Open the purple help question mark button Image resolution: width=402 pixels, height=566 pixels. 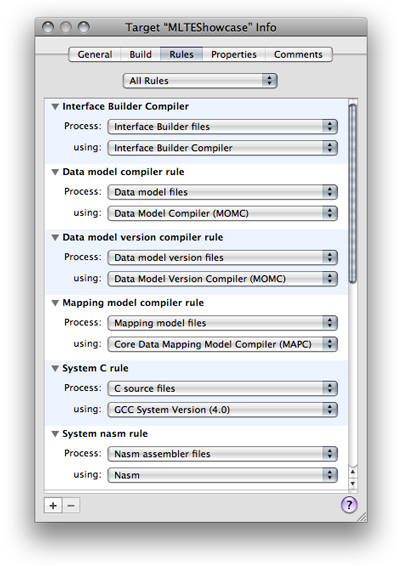pos(349,505)
